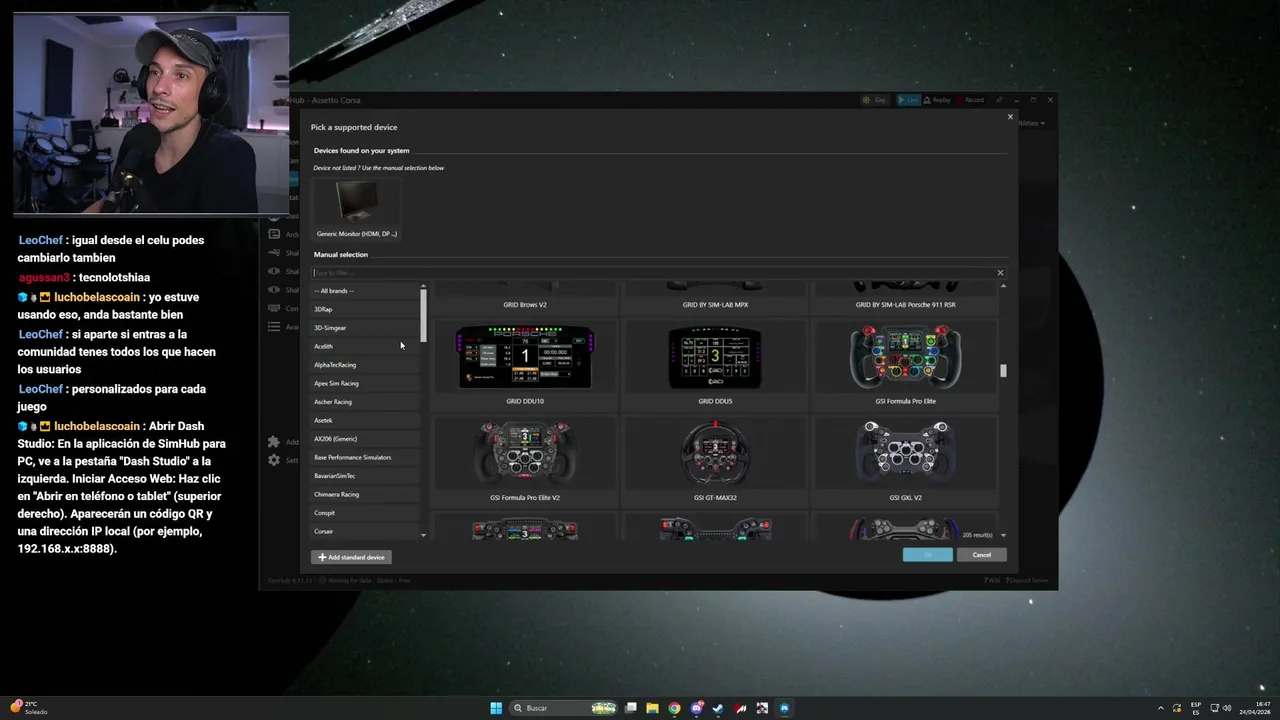1280x720 pixels.
Task: Click the type-to-filter search field
Action: [x=652, y=273]
